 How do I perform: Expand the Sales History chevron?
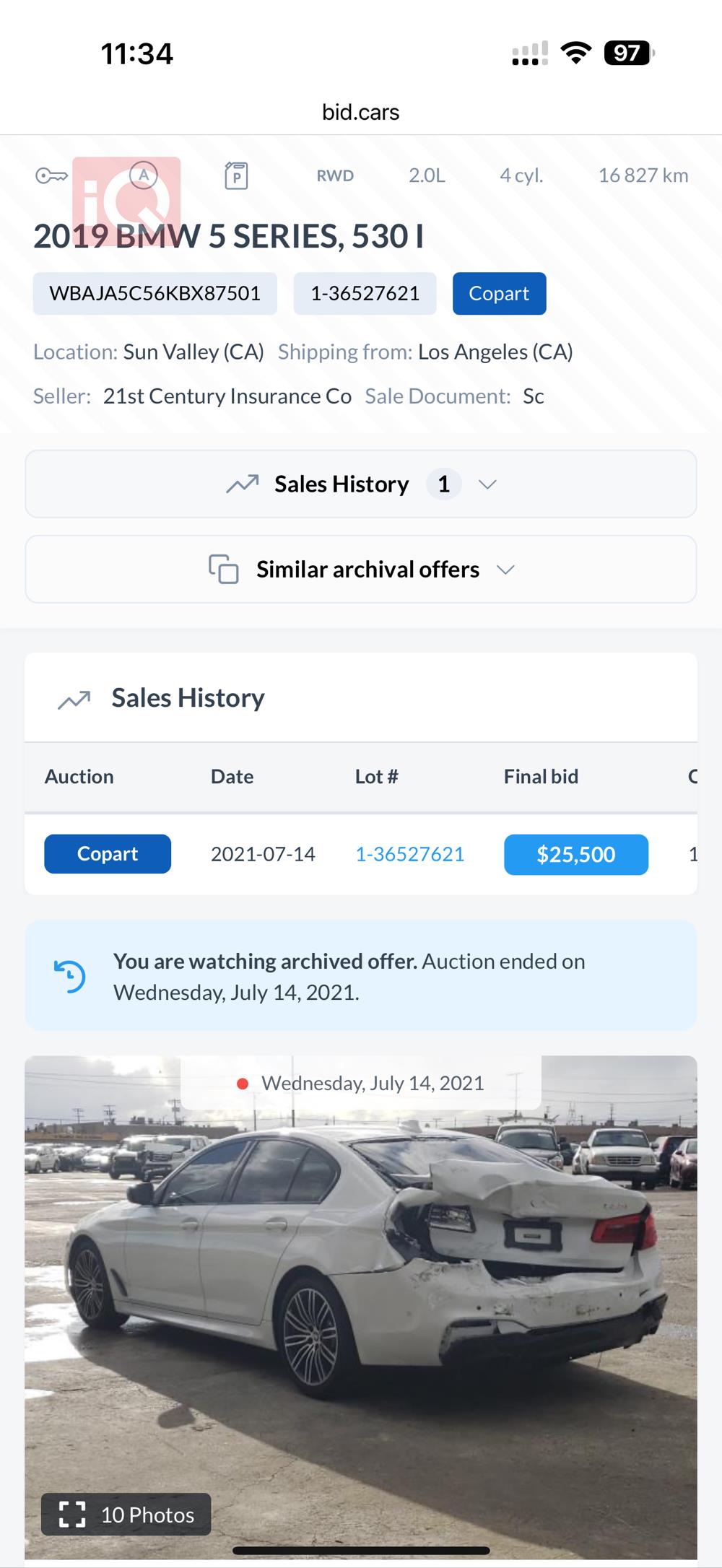click(x=488, y=484)
